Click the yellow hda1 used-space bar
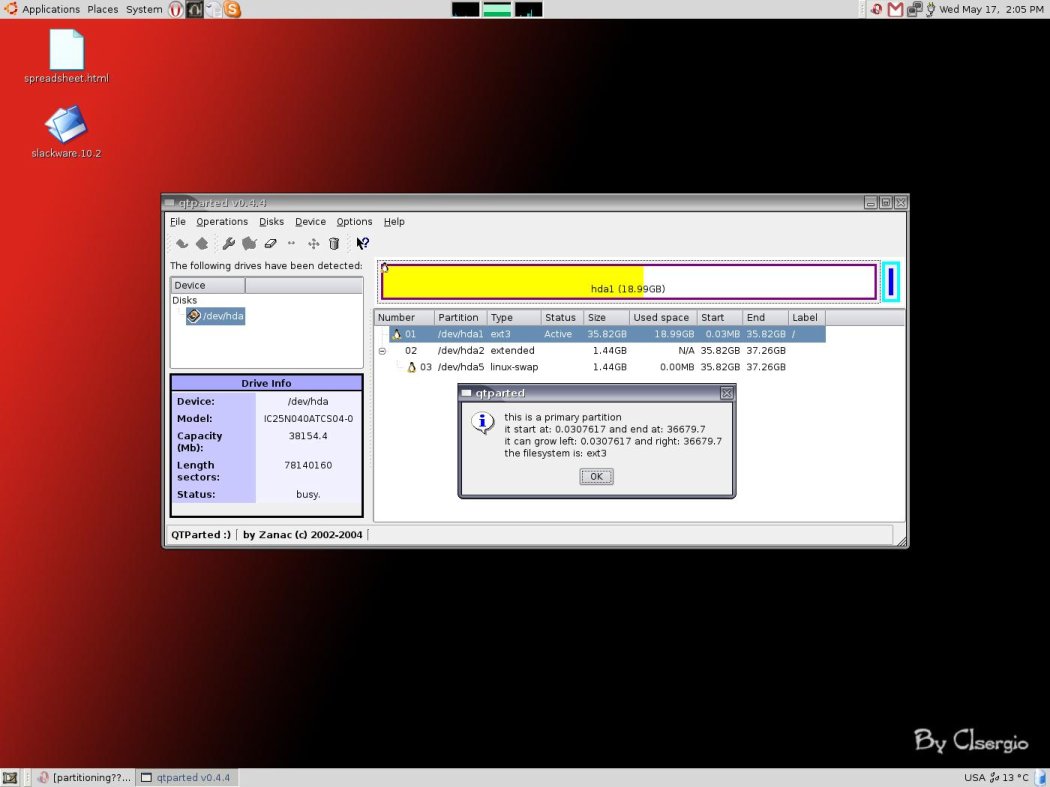The height and width of the screenshot is (787, 1050). [513, 281]
